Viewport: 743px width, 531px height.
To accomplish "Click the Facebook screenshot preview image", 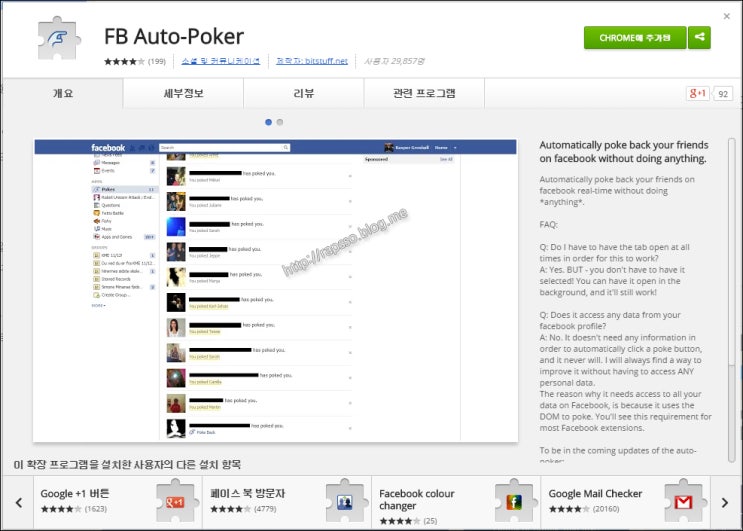I will (x=275, y=290).
